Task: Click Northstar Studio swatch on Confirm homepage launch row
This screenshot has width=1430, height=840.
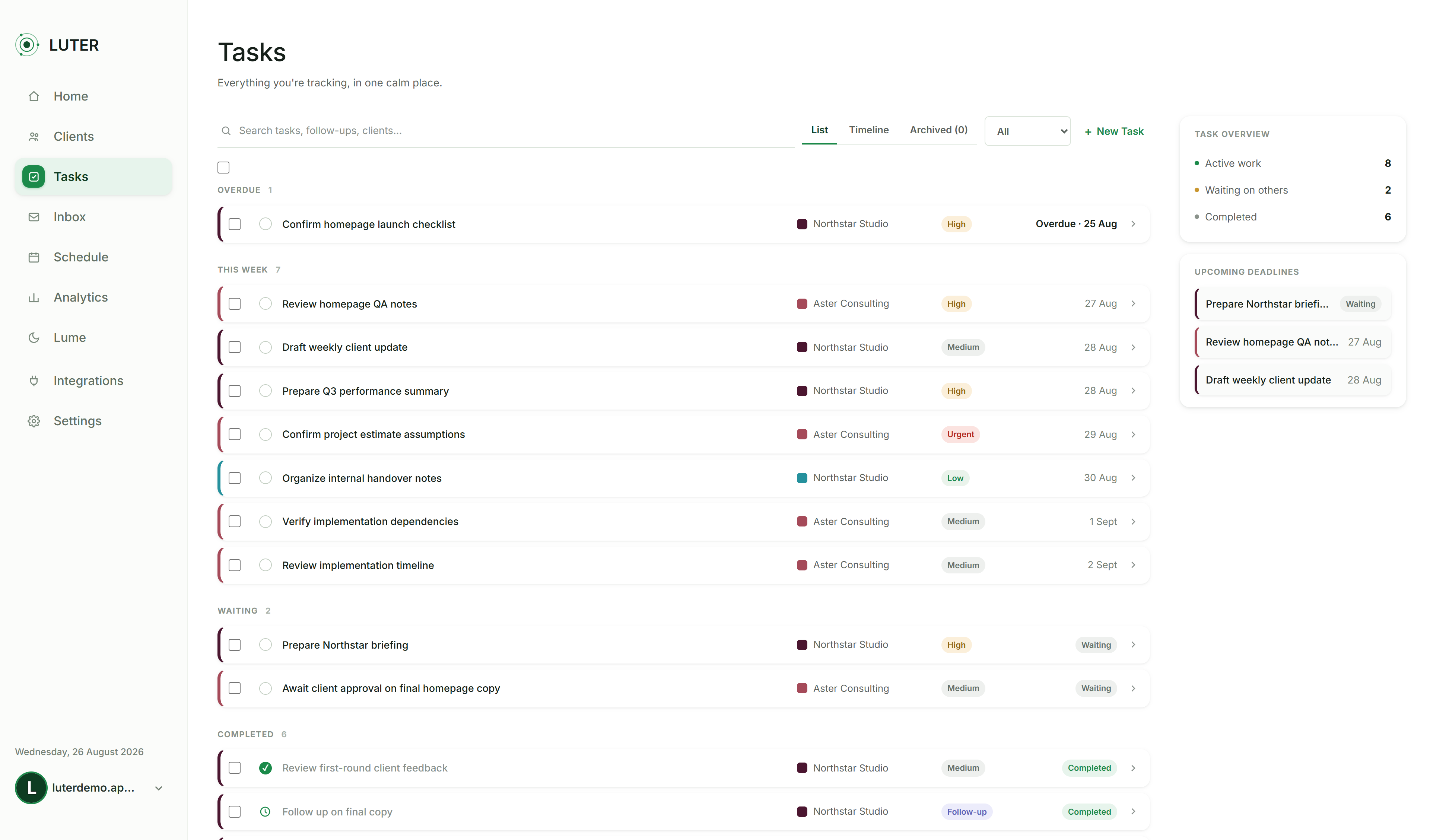Action: 801,224
